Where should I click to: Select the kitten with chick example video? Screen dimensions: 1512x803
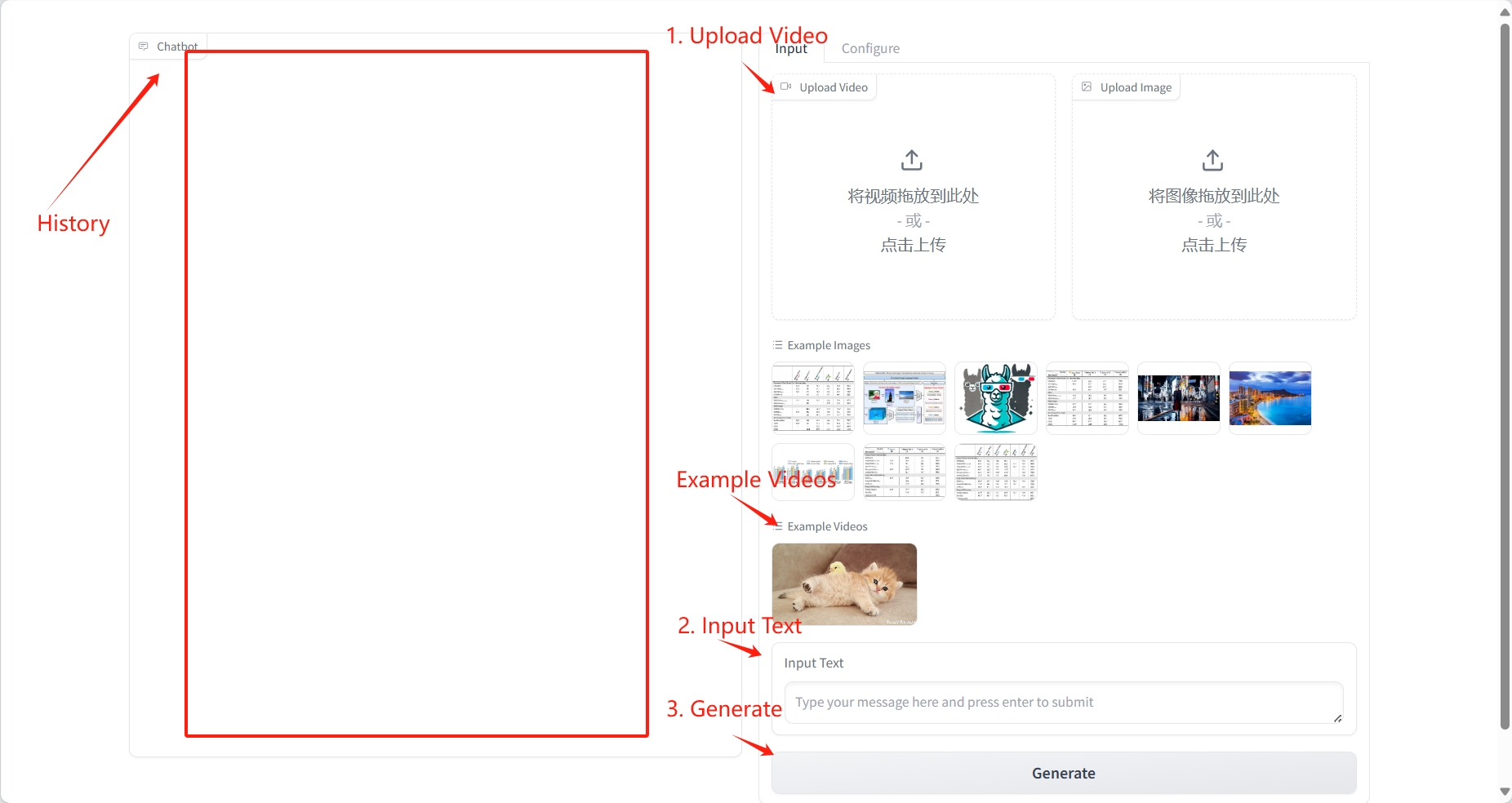(844, 584)
